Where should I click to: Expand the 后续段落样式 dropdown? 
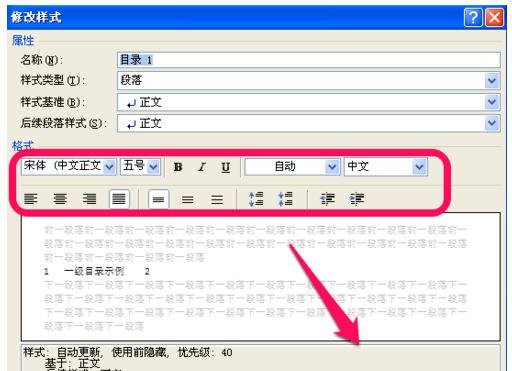[x=492, y=123]
